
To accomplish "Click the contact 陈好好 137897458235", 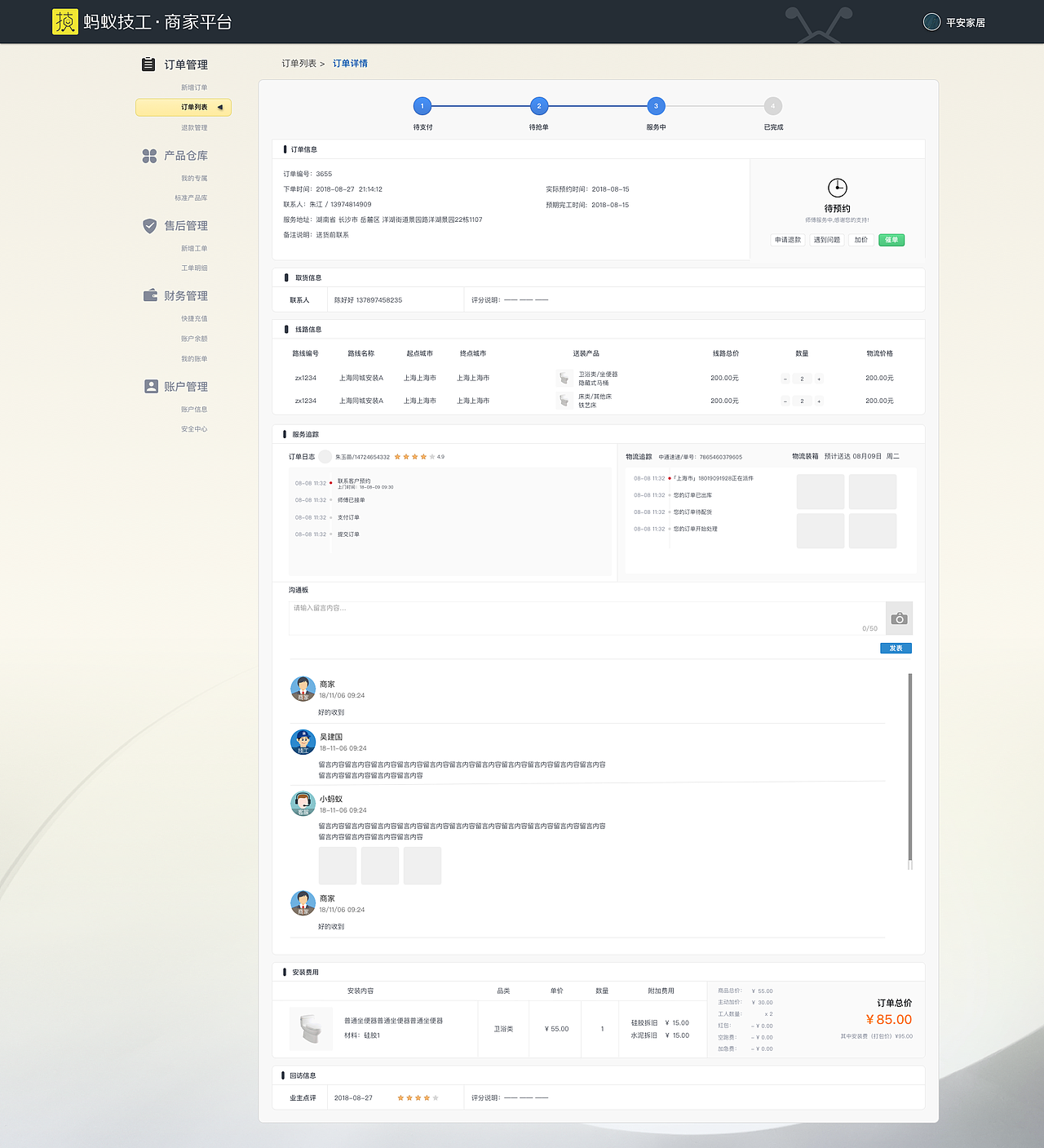I will tap(368, 300).
